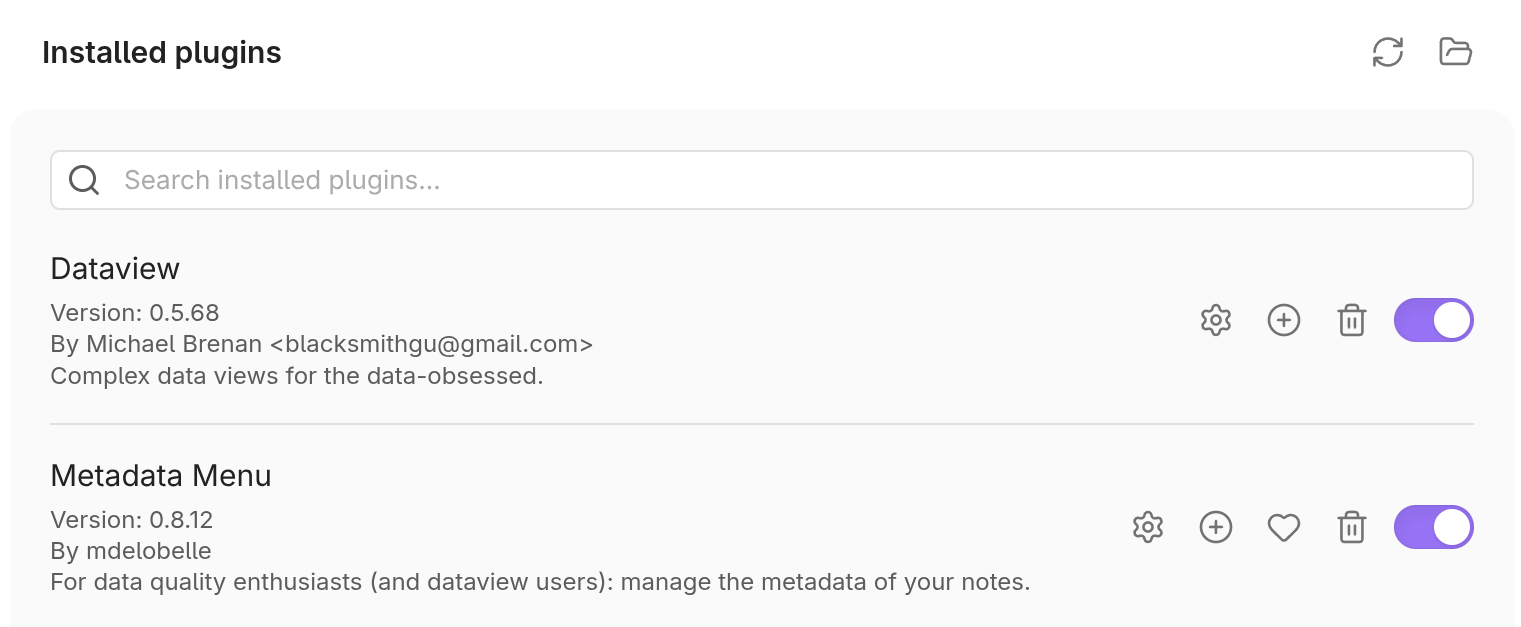Select the Metadata Menu plugin title
Image resolution: width=1521 pixels, height=627 pixels.
point(161,476)
